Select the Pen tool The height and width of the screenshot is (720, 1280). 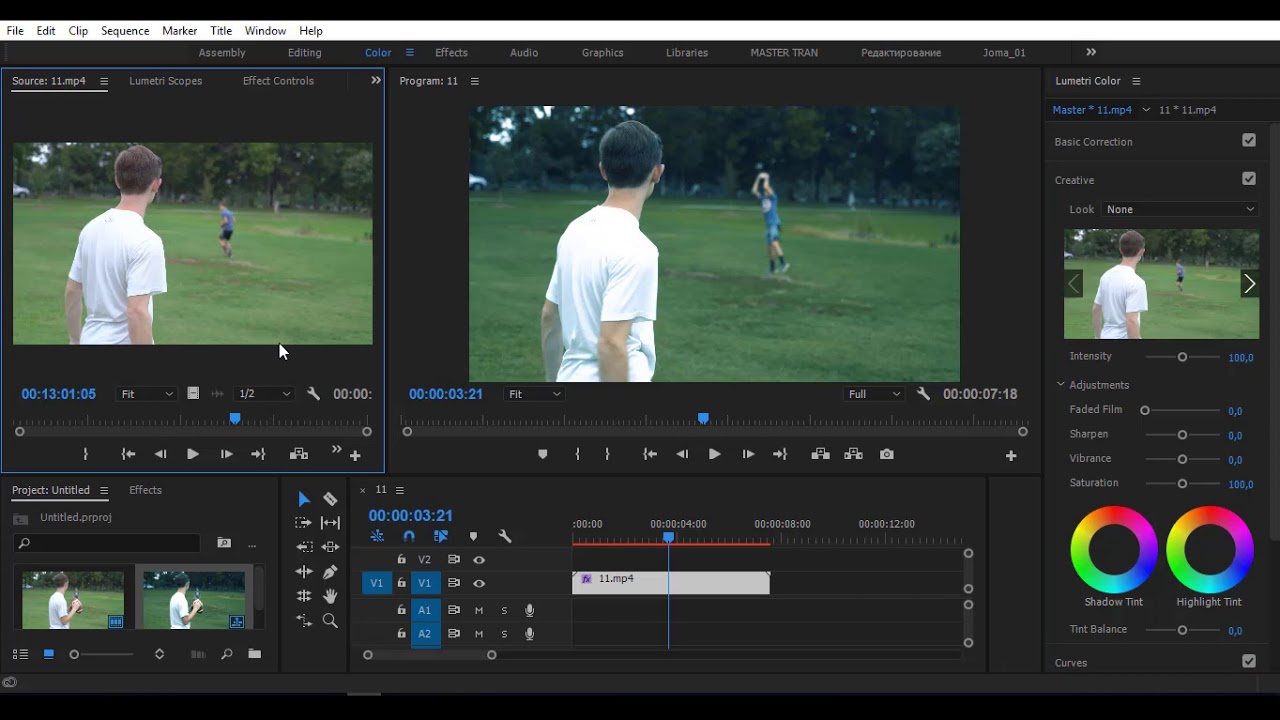(x=330, y=572)
